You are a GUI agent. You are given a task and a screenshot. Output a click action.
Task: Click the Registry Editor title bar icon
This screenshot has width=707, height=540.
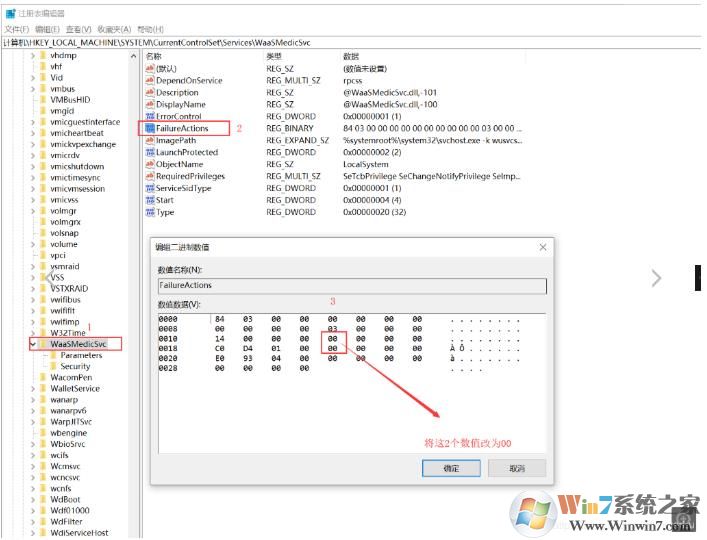point(9,12)
